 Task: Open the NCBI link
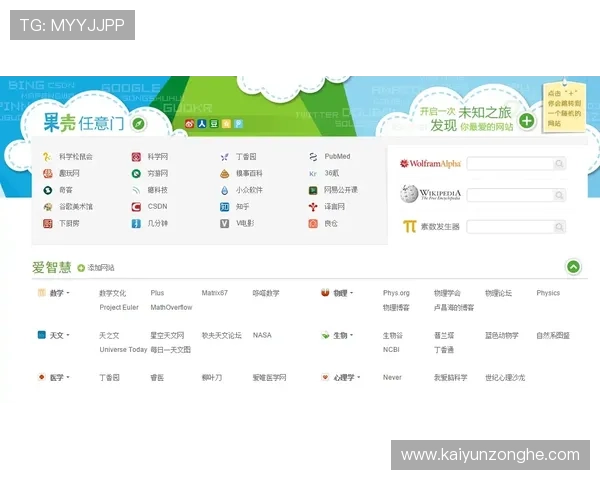[x=391, y=349]
